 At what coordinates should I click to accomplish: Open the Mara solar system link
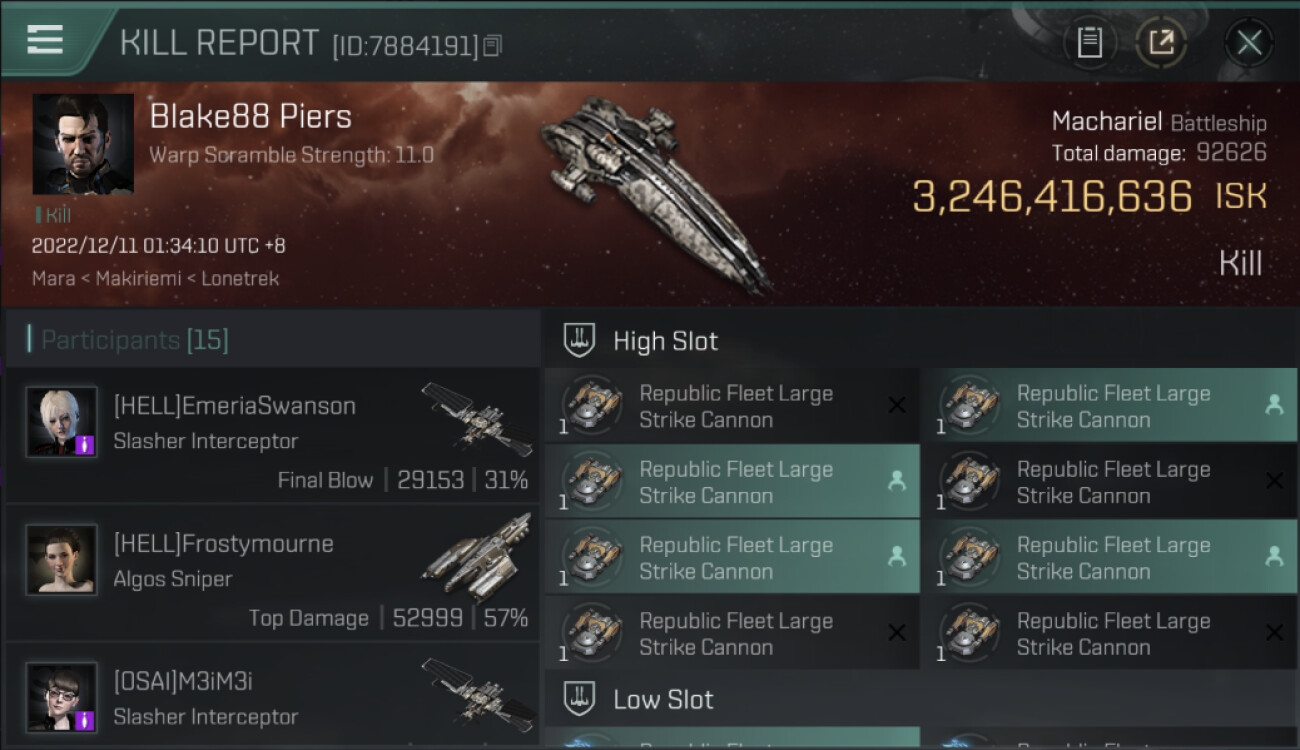pyautogui.click(x=53, y=279)
